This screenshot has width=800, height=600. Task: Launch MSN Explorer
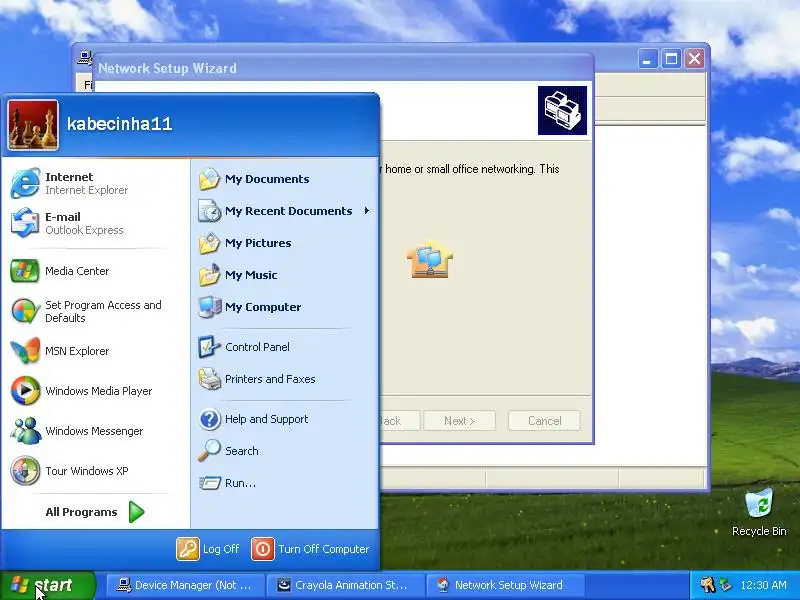pyautogui.click(x=95, y=351)
